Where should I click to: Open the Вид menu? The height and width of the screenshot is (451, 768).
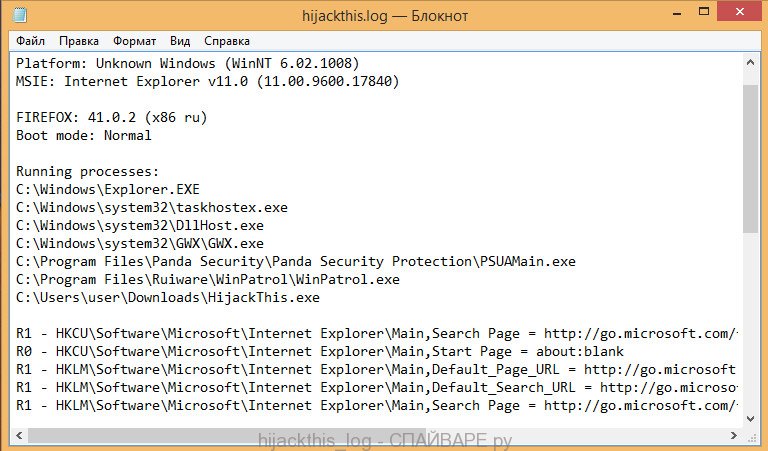point(180,41)
